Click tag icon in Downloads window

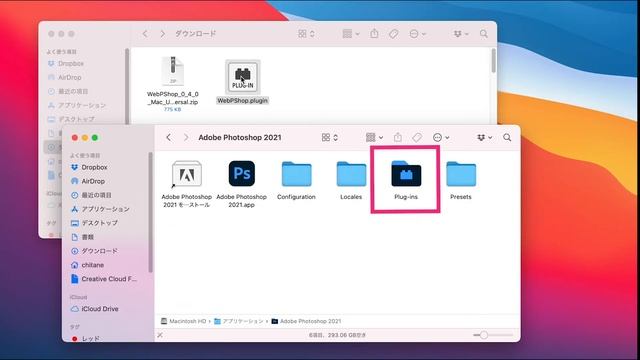(393, 34)
